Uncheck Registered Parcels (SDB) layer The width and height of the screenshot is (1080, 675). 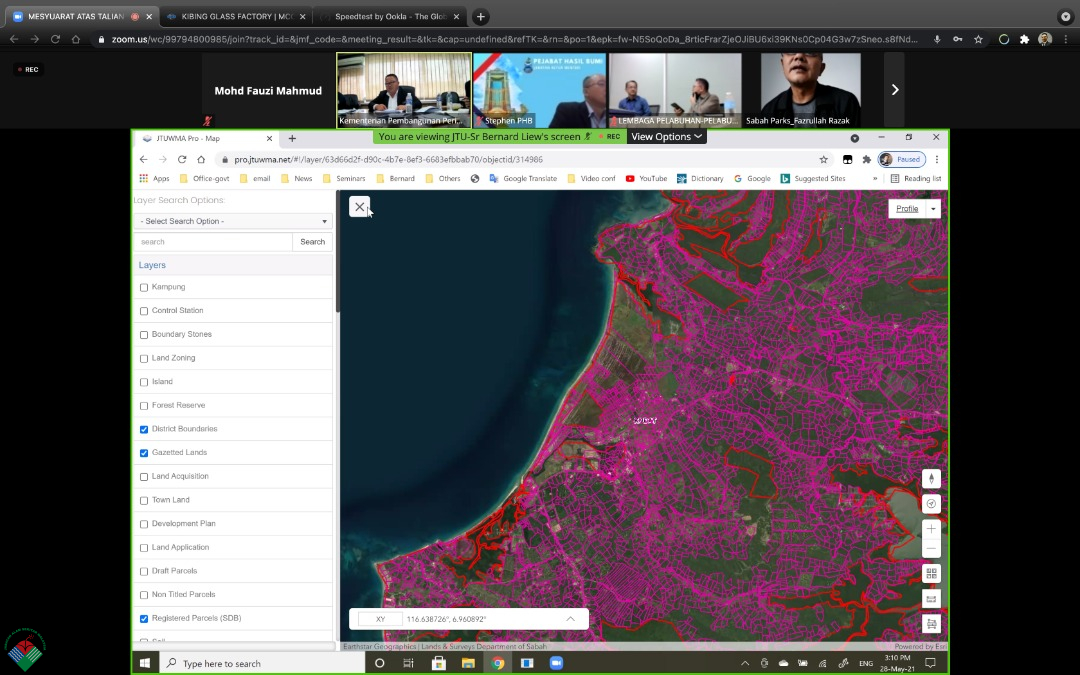tap(144, 619)
